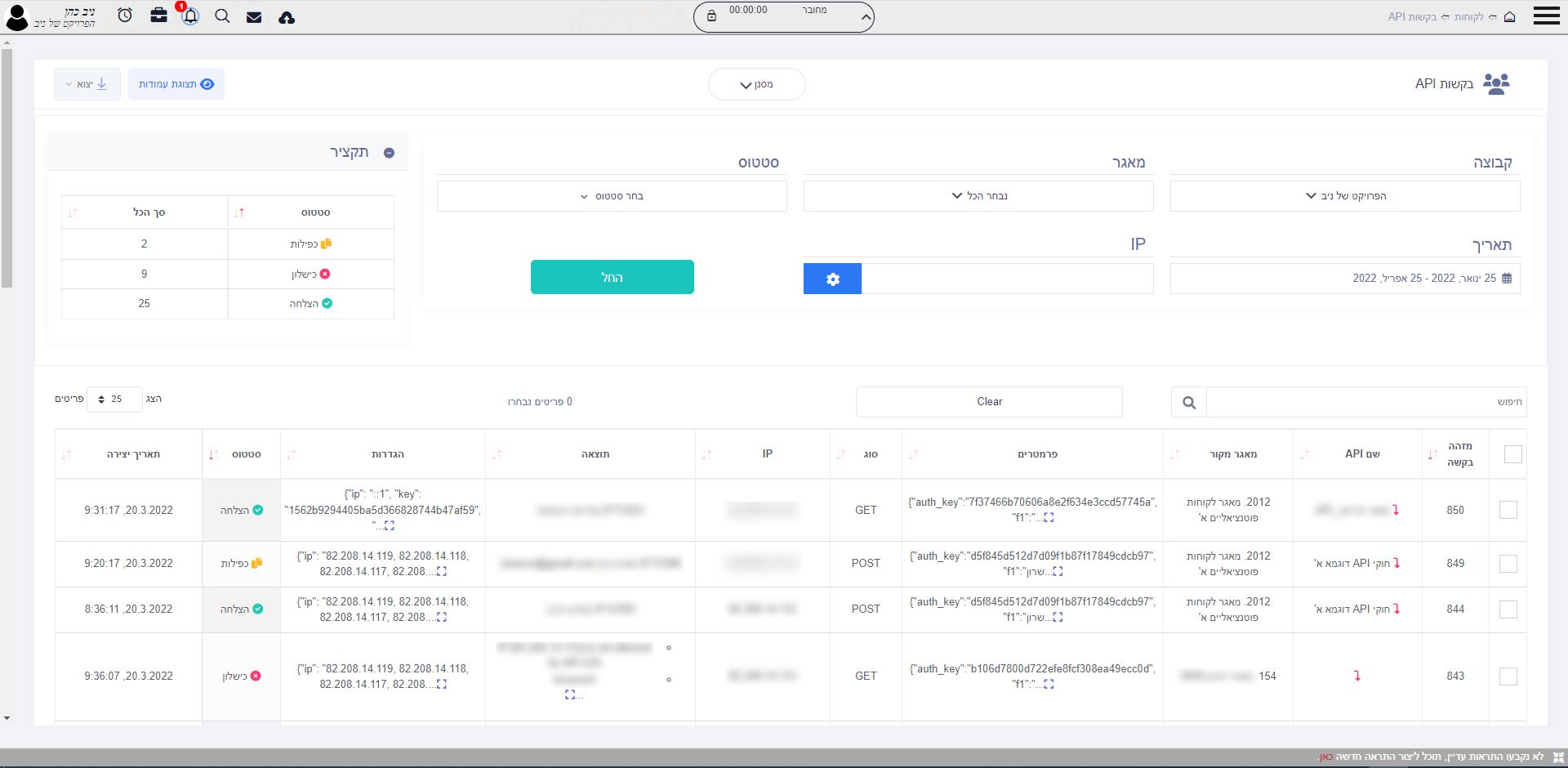1568x768 pixels.
Task: Click the cloud upload icon
Action: coord(287,17)
